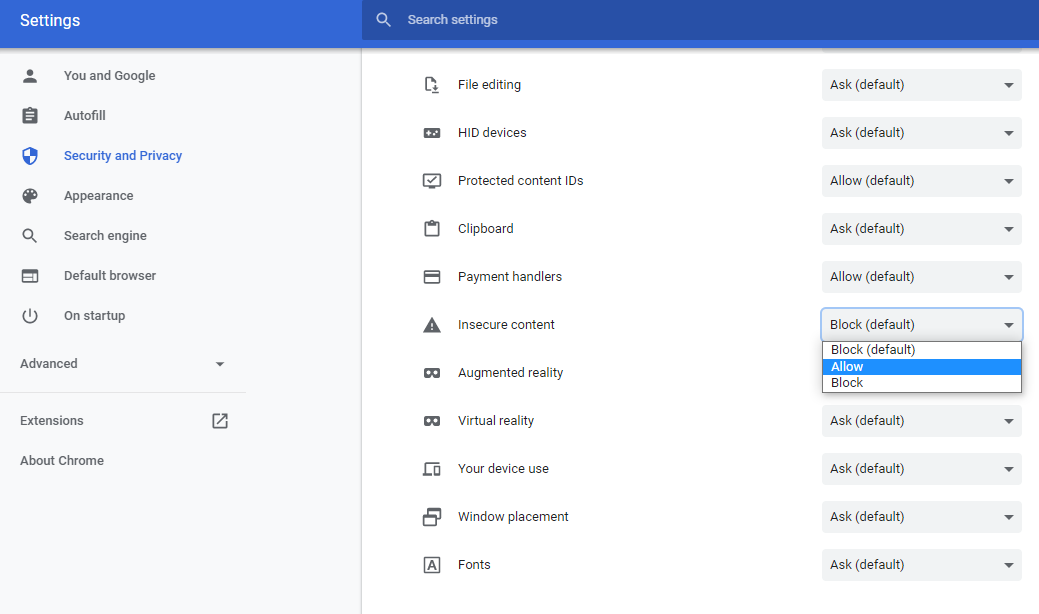
Task: Click the Default browser window icon
Action: tap(30, 276)
